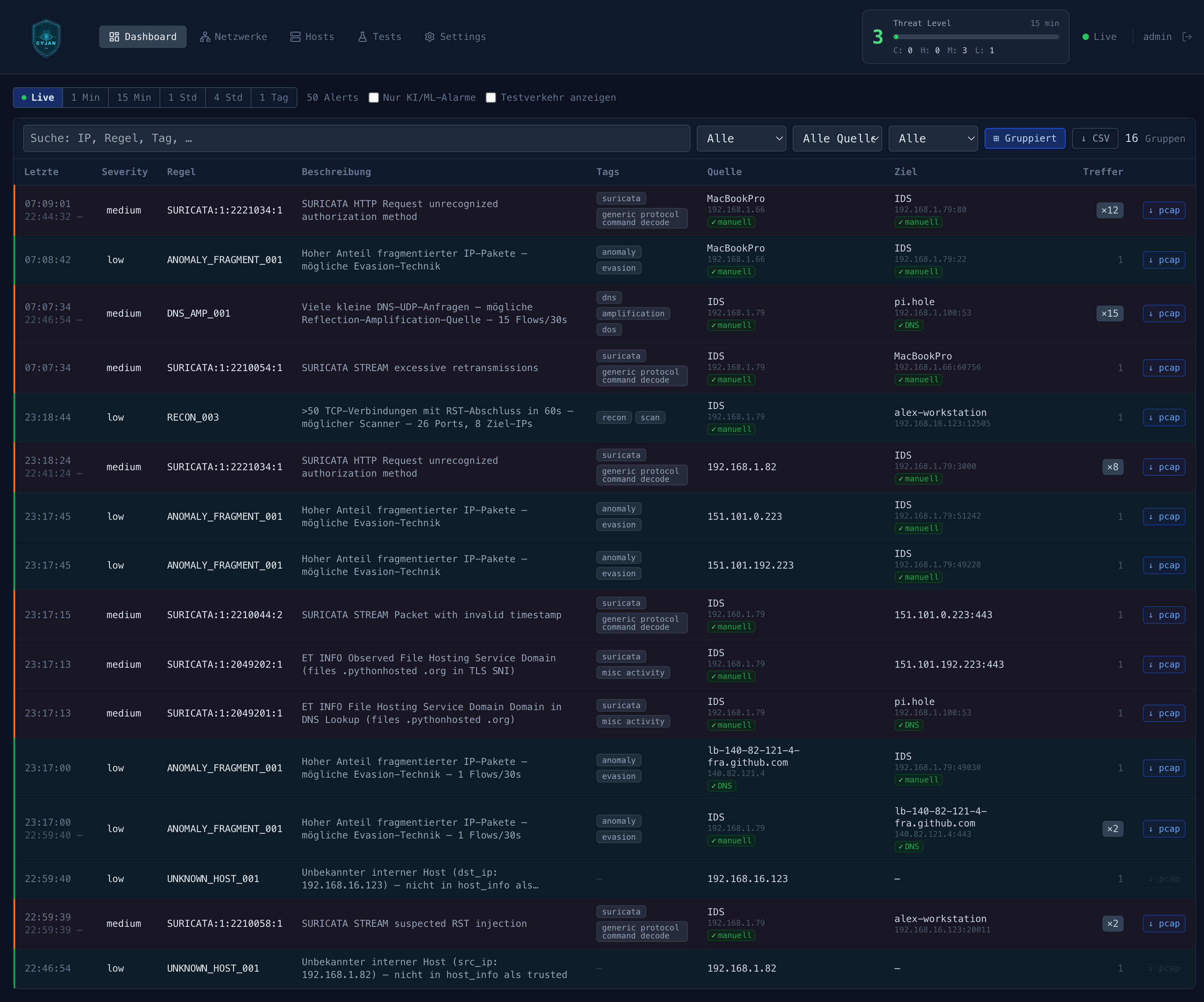Open Netzwerke via the network icon
The image size is (1204, 1002).
point(205,37)
